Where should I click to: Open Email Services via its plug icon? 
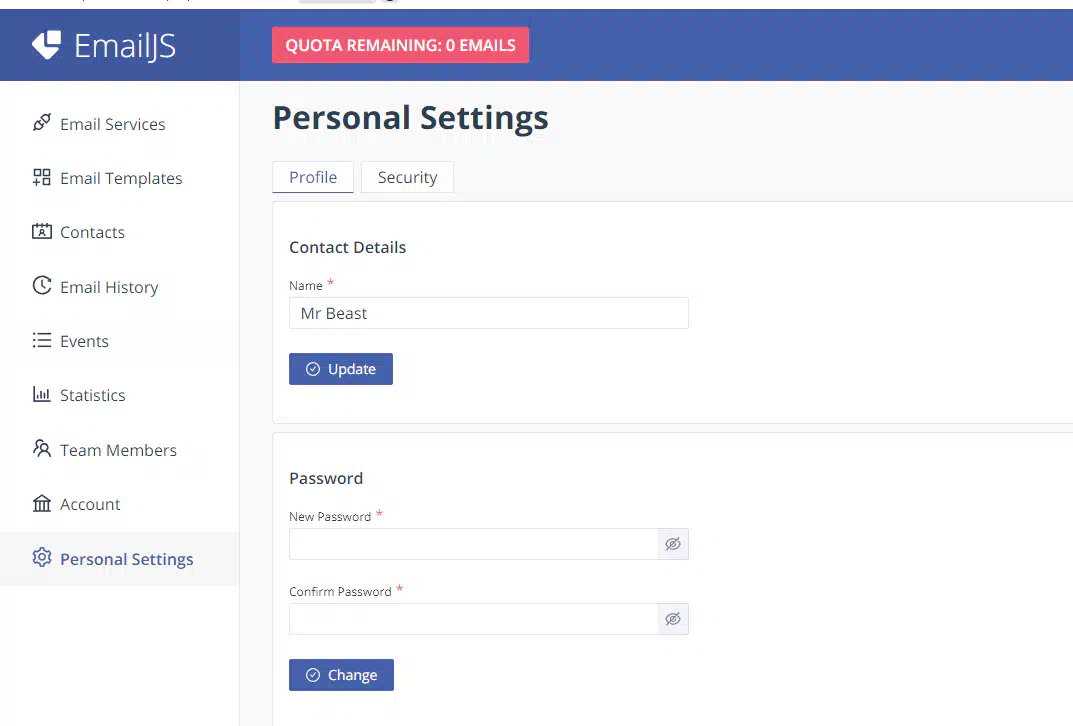pos(42,123)
